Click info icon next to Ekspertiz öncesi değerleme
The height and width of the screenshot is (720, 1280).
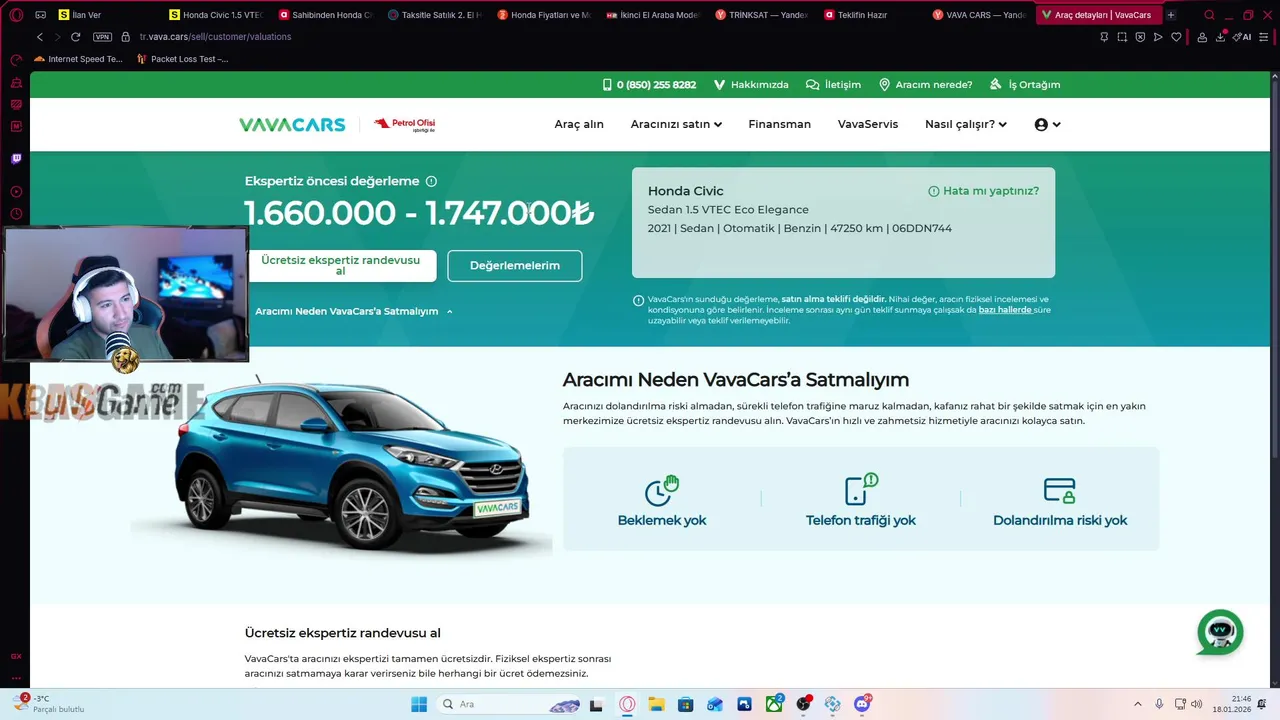tap(431, 181)
